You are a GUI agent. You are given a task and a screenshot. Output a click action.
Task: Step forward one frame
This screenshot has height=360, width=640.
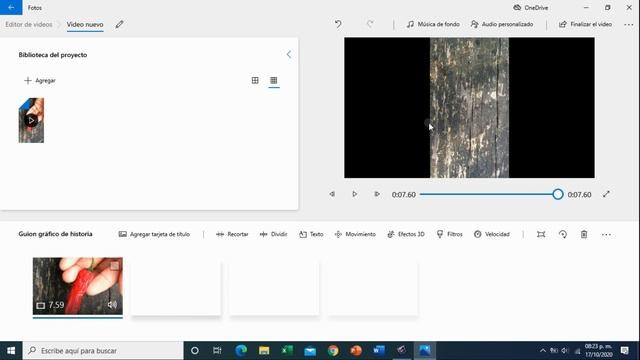377,194
